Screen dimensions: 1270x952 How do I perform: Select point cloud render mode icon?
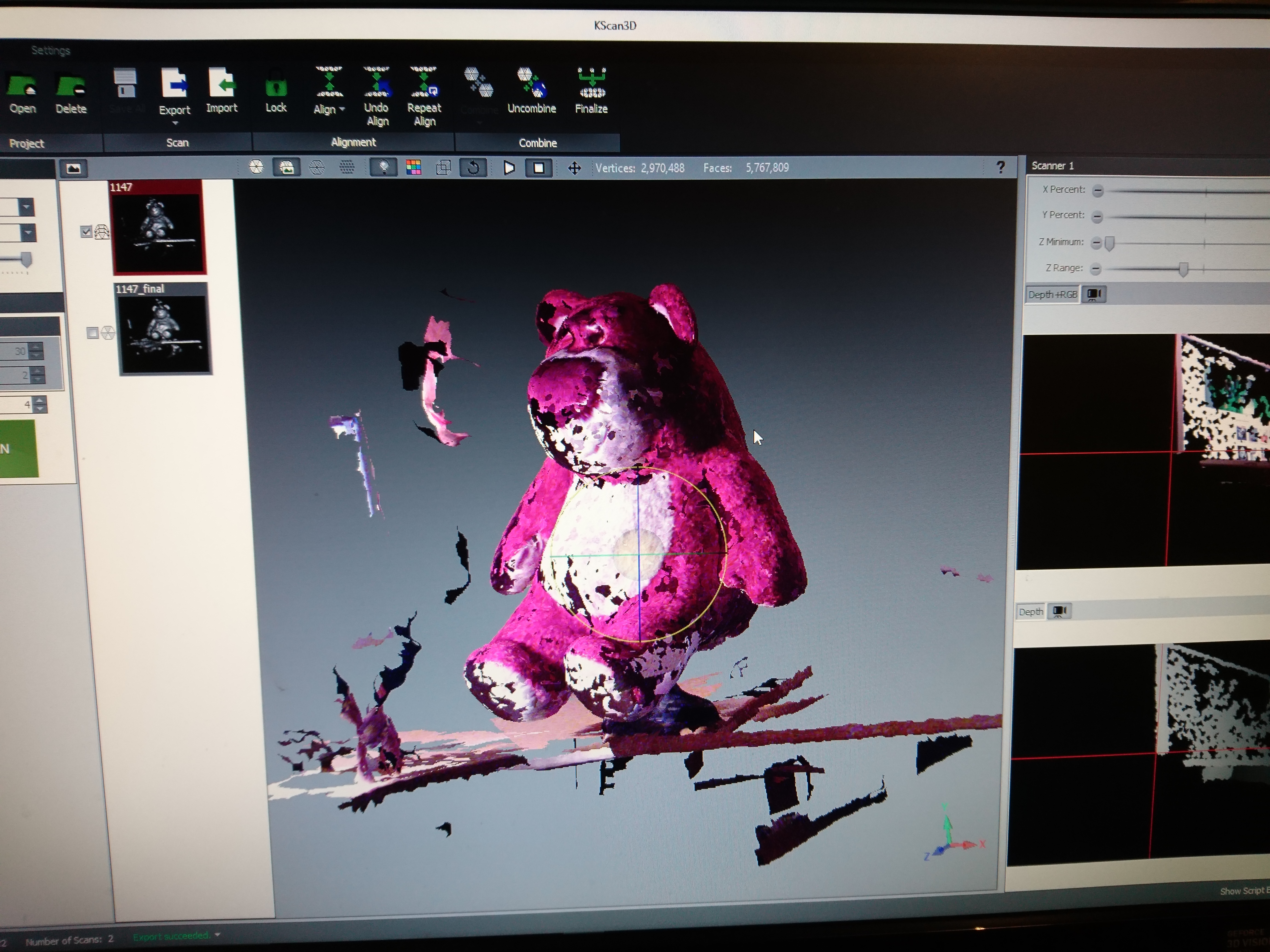tap(346, 168)
